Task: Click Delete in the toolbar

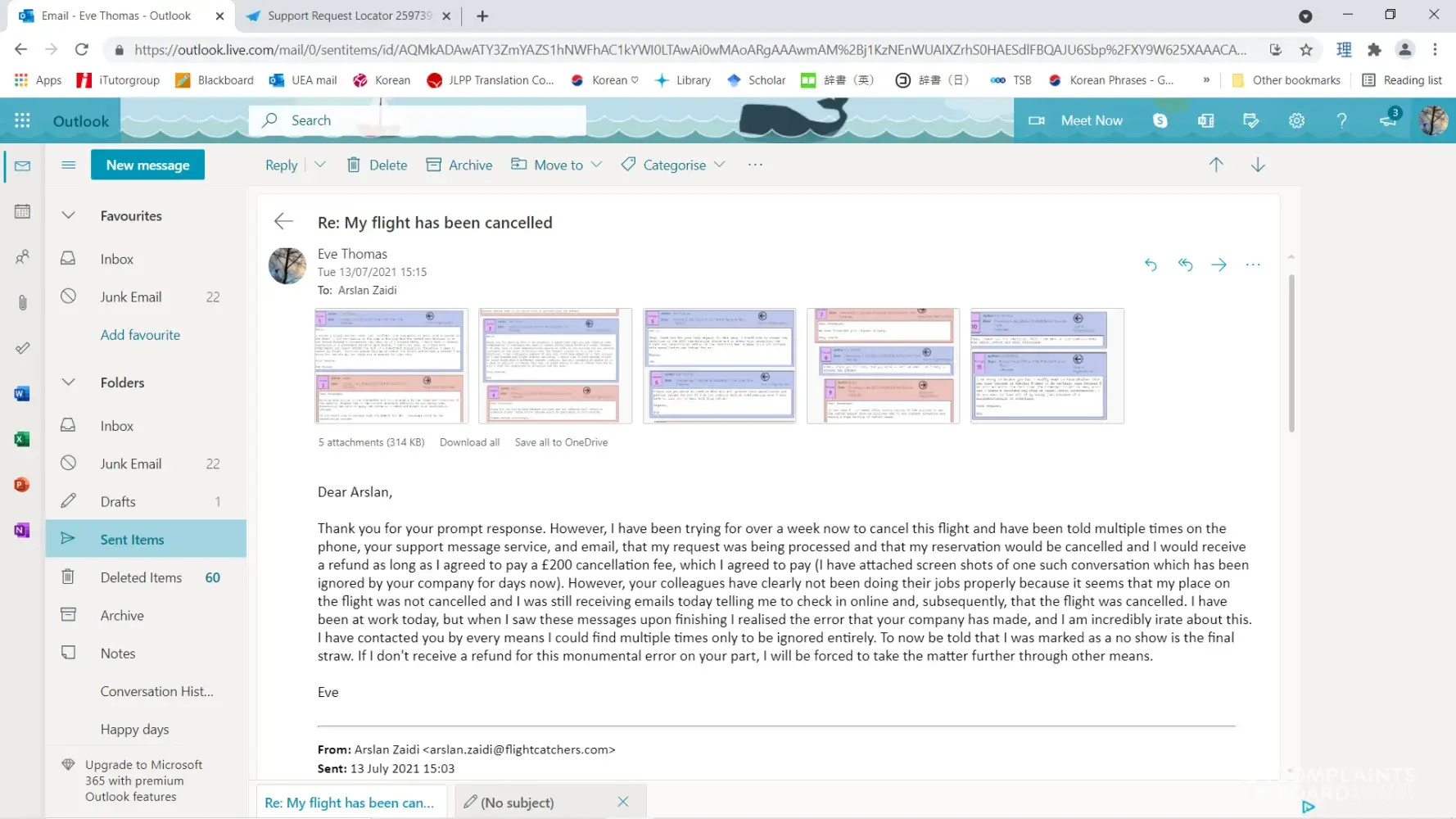Action: pyautogui.click(x=377, y=165)
